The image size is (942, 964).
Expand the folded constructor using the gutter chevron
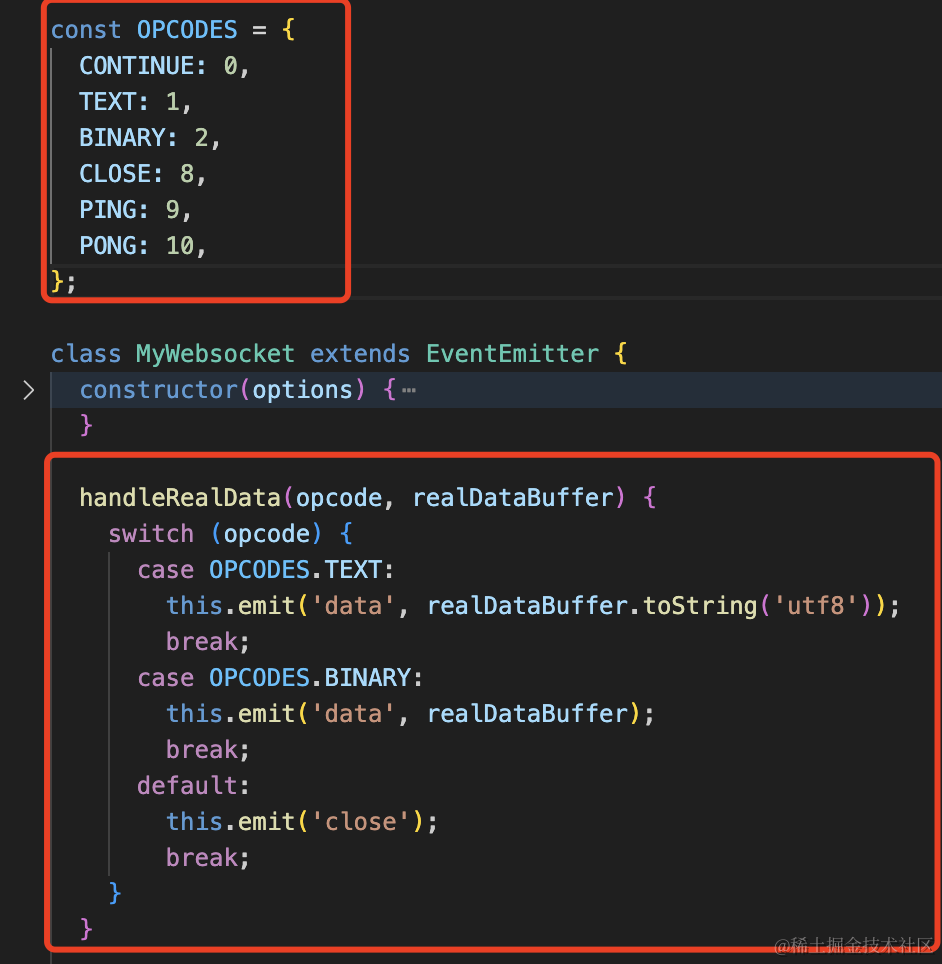tap(28, 390)
